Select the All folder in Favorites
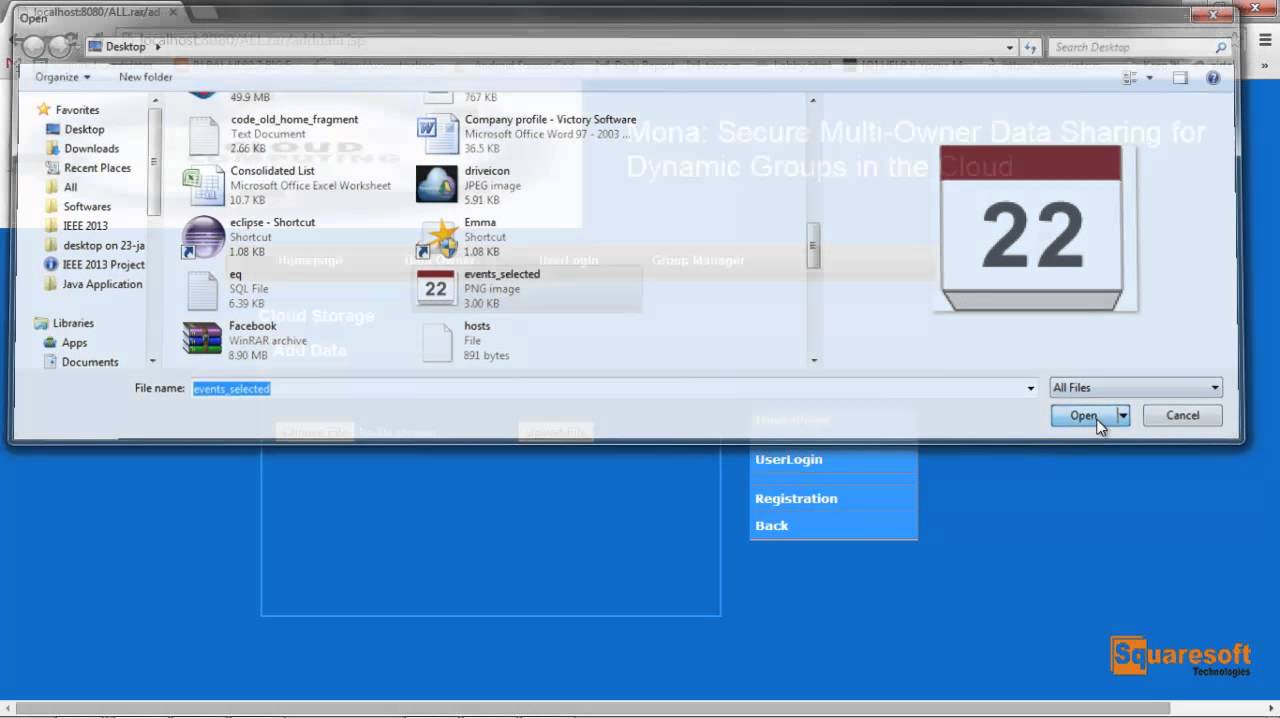Viewport: 1280px width, 718px height. click(x=70, y=187)
